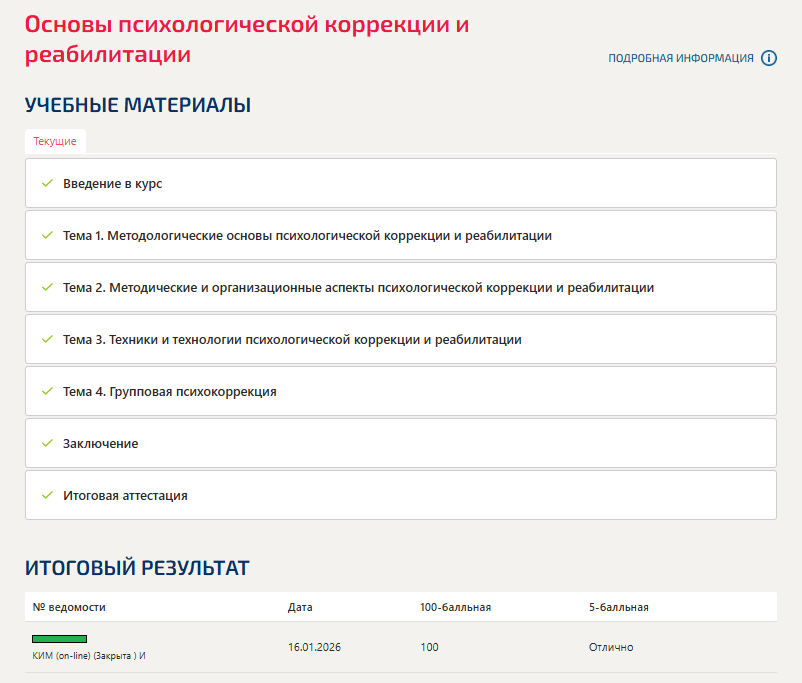
Task: Click the УЧЕБНЫЕ МАТЕРИАЛЫ heading
Action: [138, 105]
